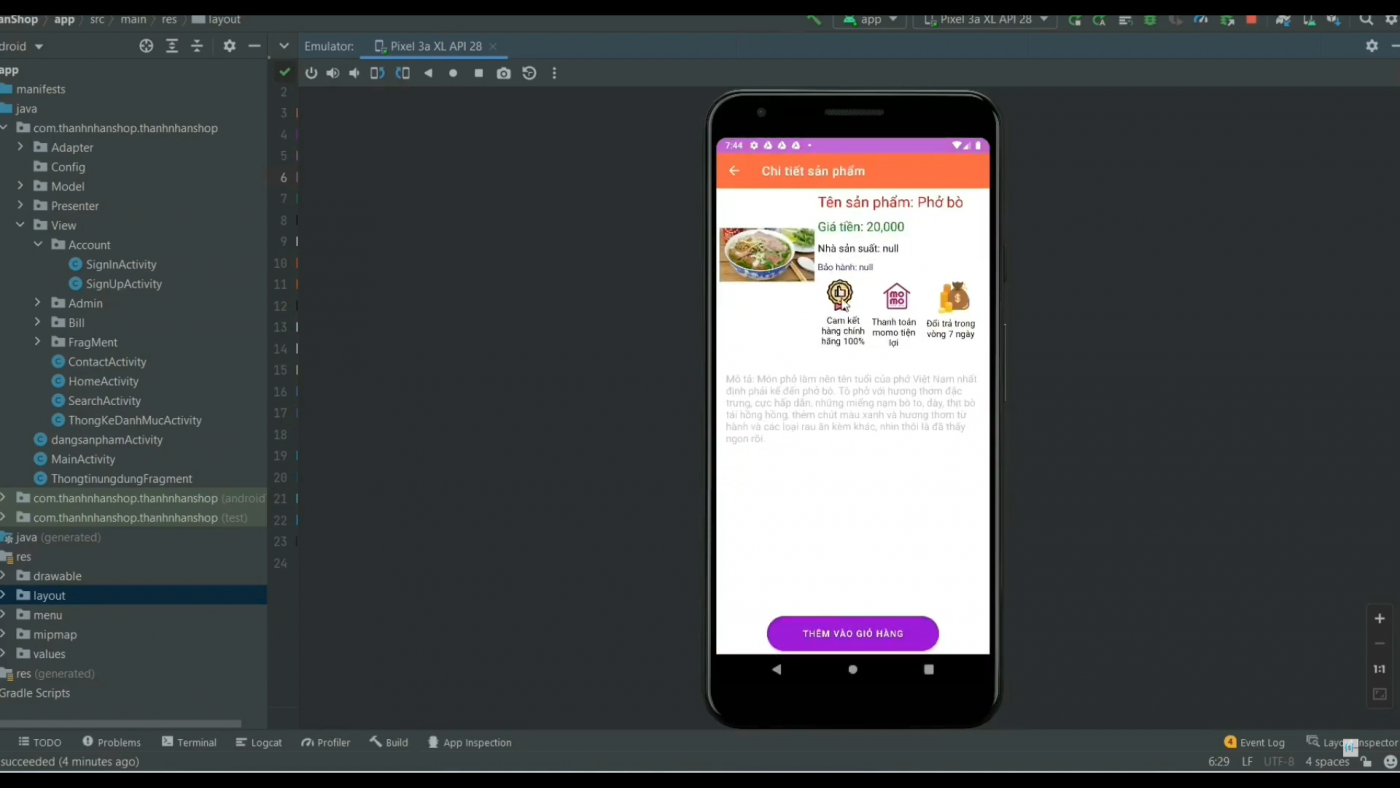This screenshot has width=1400, height=788.
Task: Click the Phở bò product image
Action: tap(767, 254)
